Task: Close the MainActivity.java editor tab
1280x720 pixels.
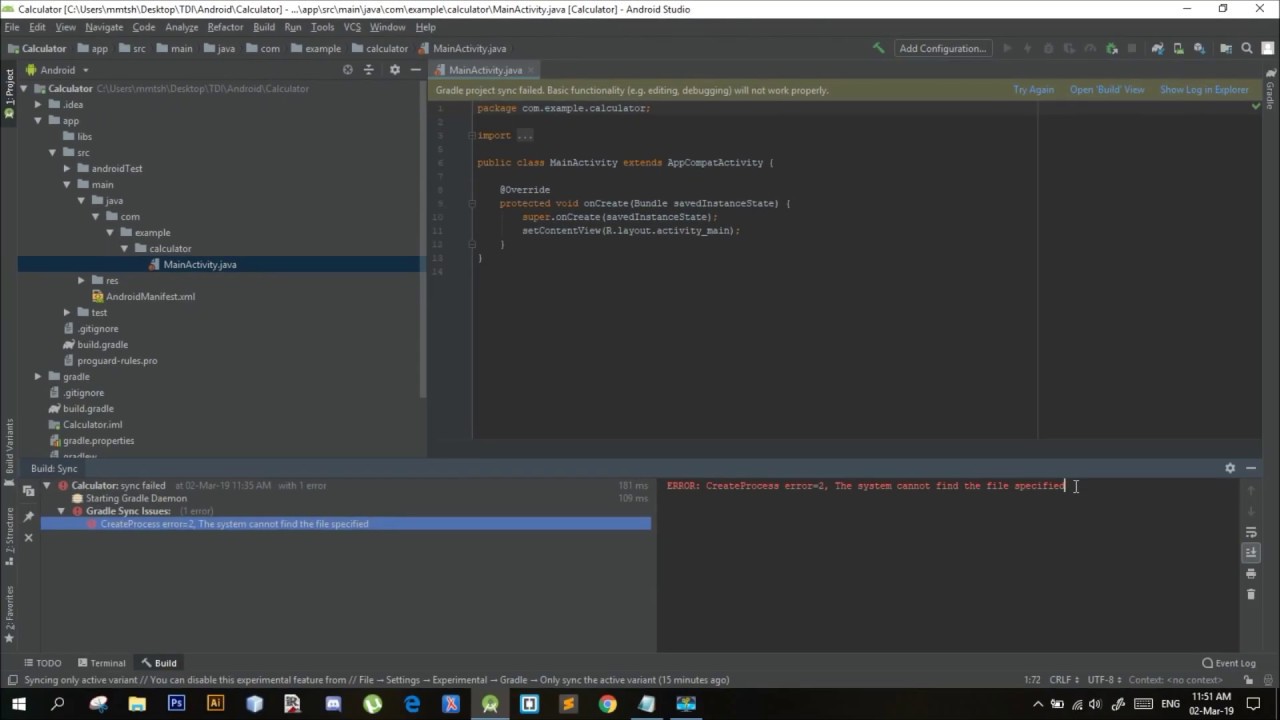Action: click(532, 70)
